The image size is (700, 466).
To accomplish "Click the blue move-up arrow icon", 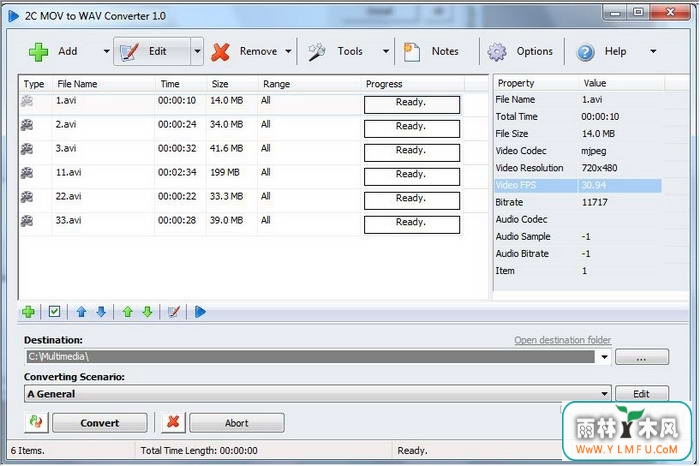I will (x=81, y=312).
